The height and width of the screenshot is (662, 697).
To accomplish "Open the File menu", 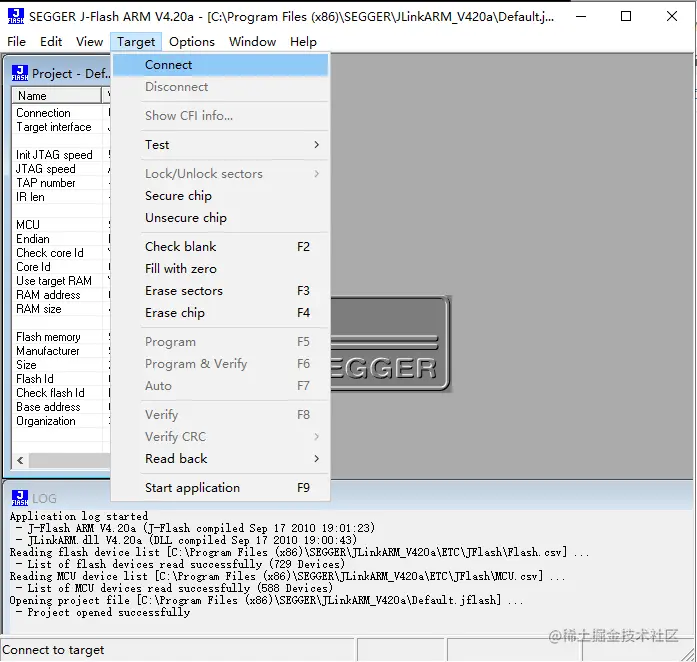I will click(16, 42).
